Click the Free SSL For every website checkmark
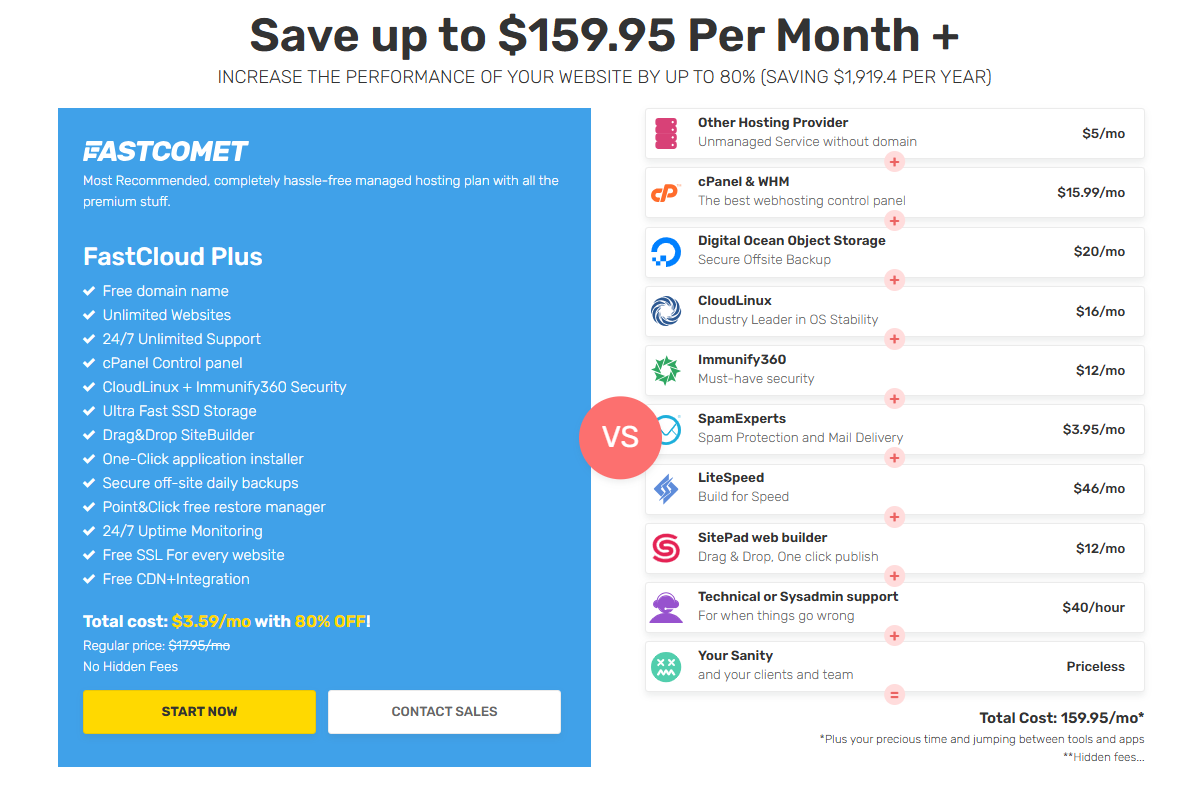Viewport: 1197px width, 789px height. [89, 555]
